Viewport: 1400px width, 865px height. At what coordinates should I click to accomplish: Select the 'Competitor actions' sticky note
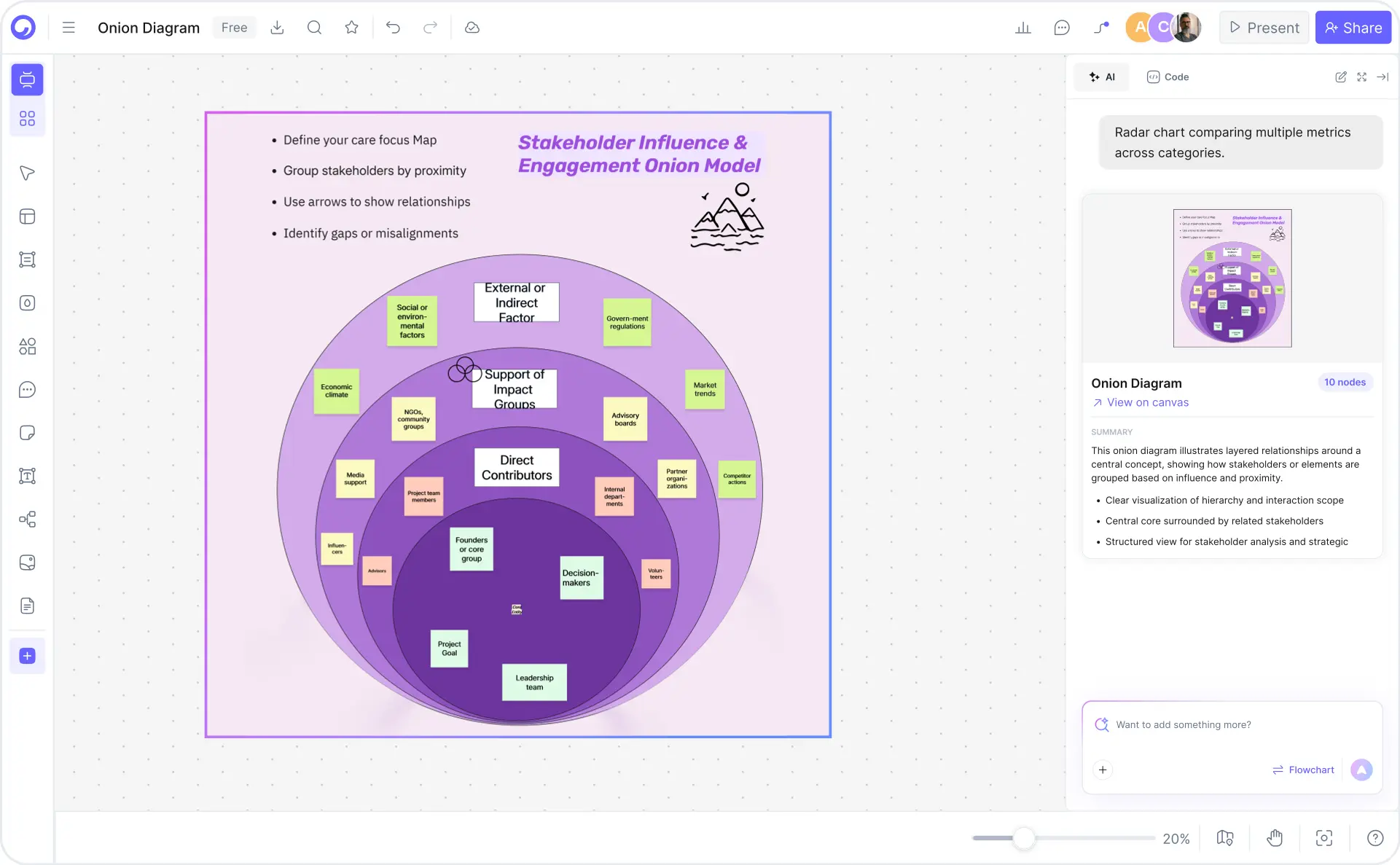tap(737, 479)
